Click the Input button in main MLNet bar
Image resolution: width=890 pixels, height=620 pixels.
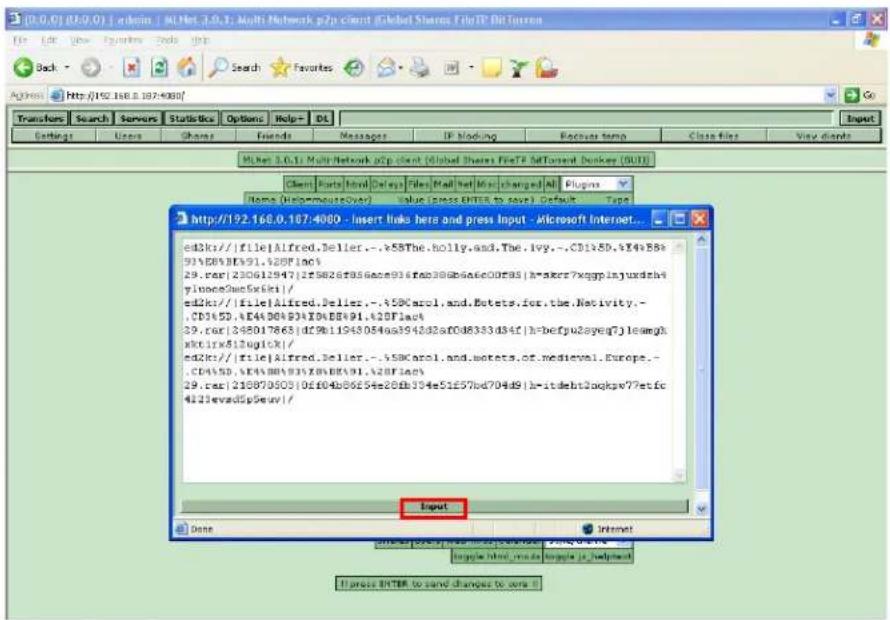[x=860, y=118]
